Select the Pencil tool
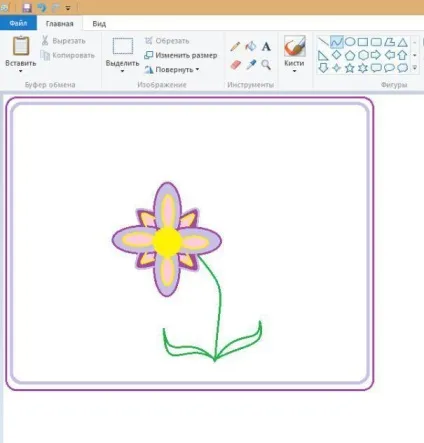 235,46
